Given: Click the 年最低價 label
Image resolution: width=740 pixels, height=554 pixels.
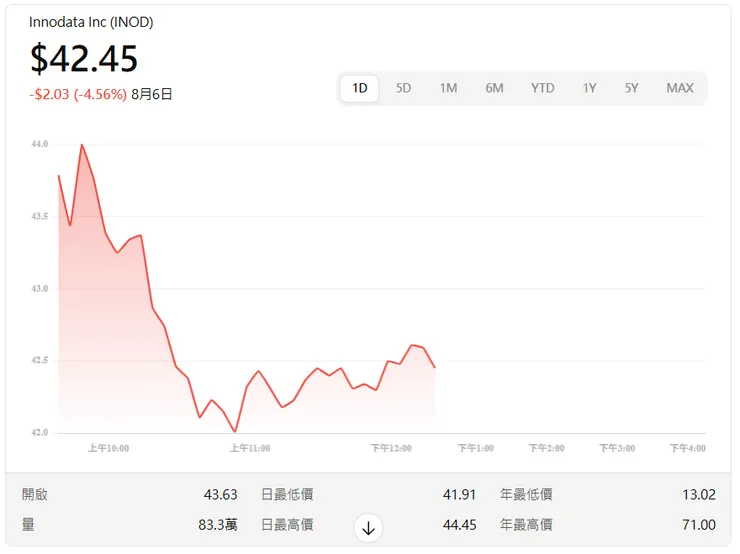Looking at the screenshot, I should tap(526, 495).
